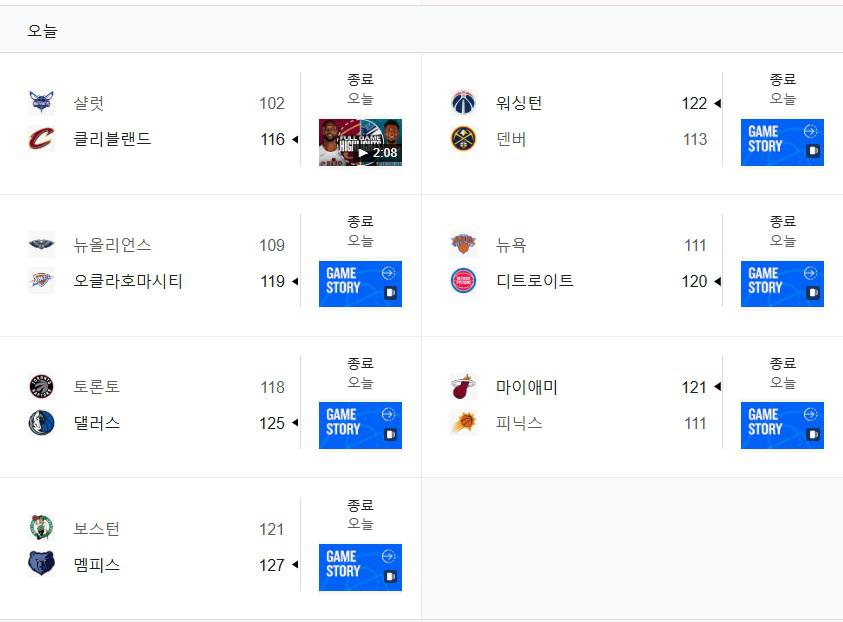Image resolution: width=843 pixels, height=622 pixels.
Task: Click the 오클라호마시티 team name link
Action: (128, 281)
